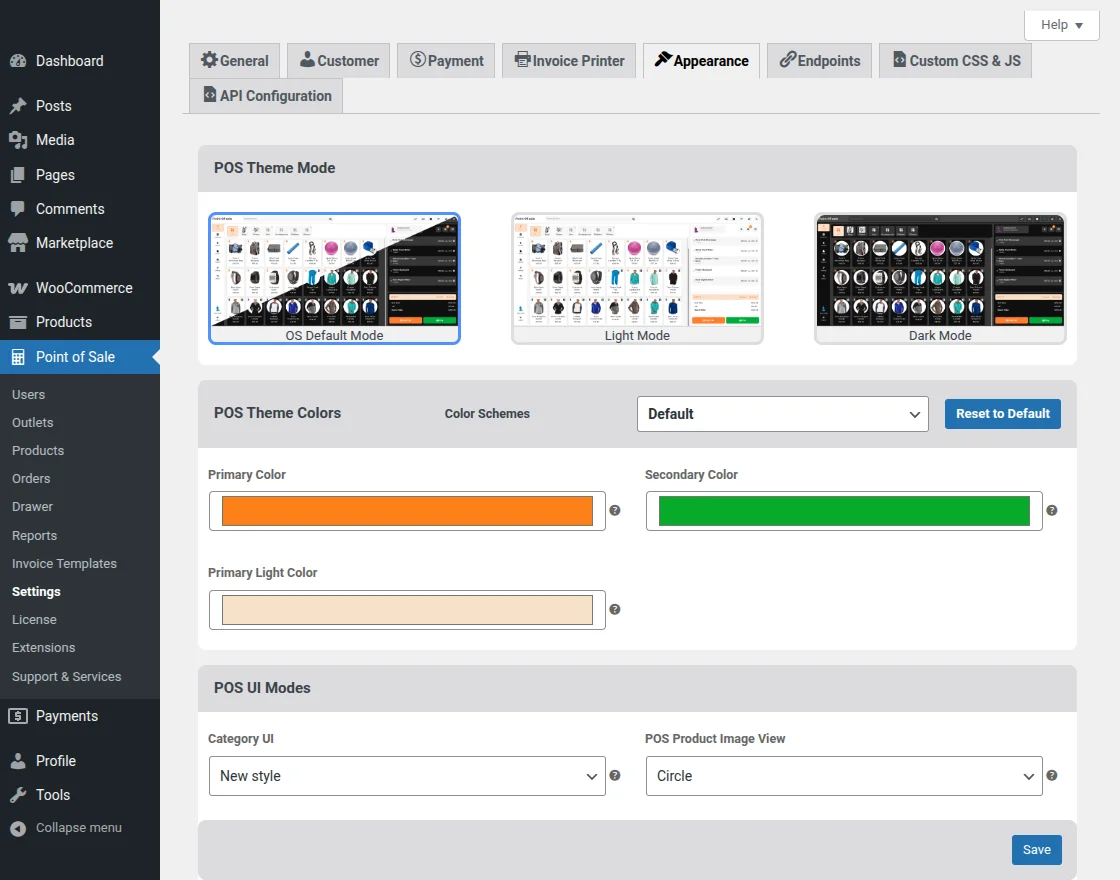
Task: Click the Reset to Default button
Action: tap(1003, 414)
